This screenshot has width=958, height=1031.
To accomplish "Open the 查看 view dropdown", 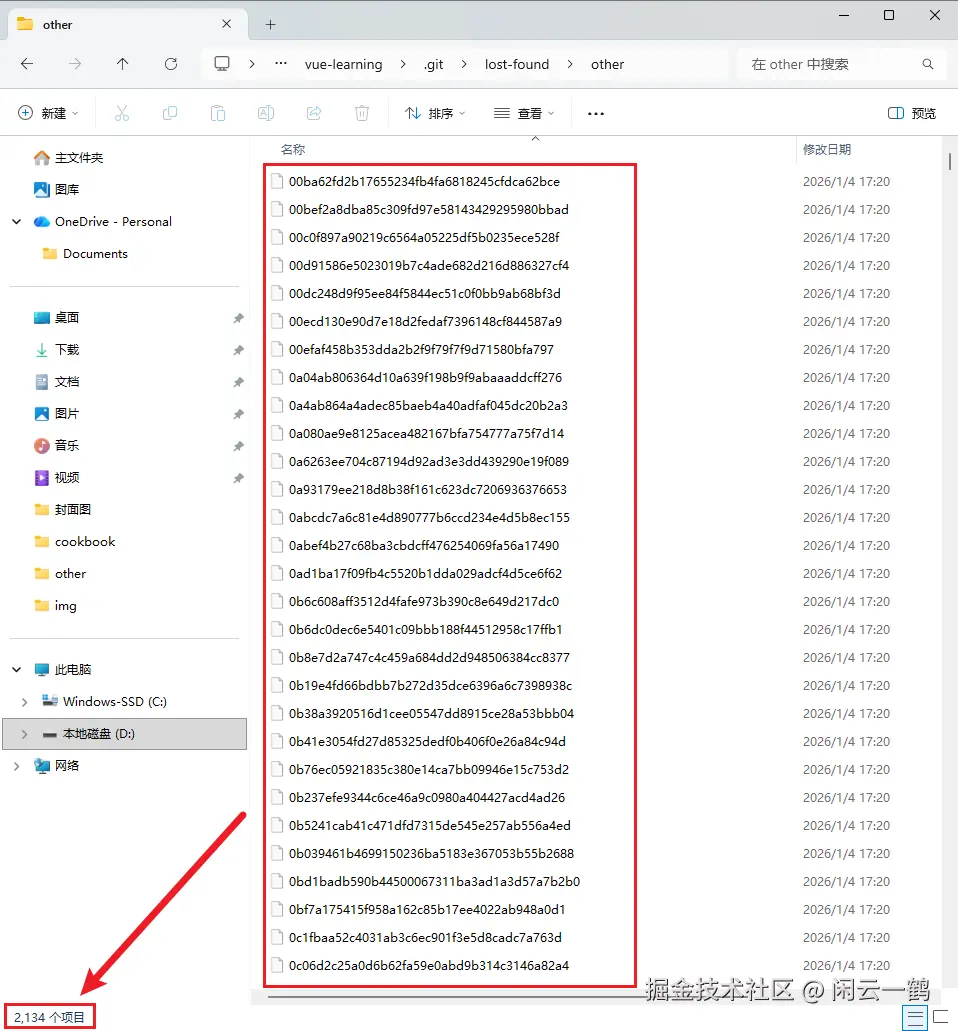I will [524, 113].
